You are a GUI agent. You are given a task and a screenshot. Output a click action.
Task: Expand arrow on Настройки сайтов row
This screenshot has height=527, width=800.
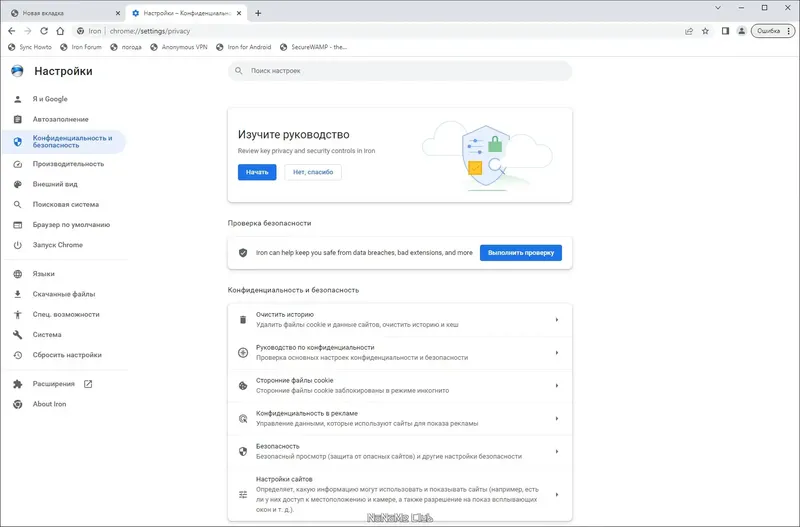click(557, 494)
